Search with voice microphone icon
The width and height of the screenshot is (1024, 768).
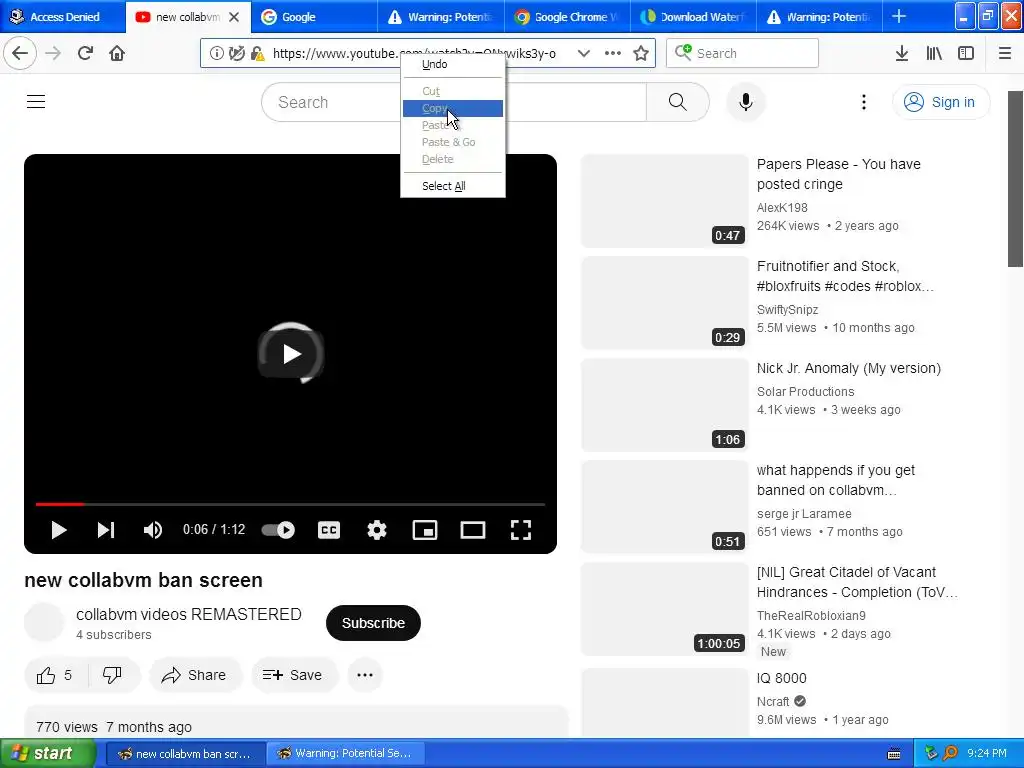click(x=746, y=102)
